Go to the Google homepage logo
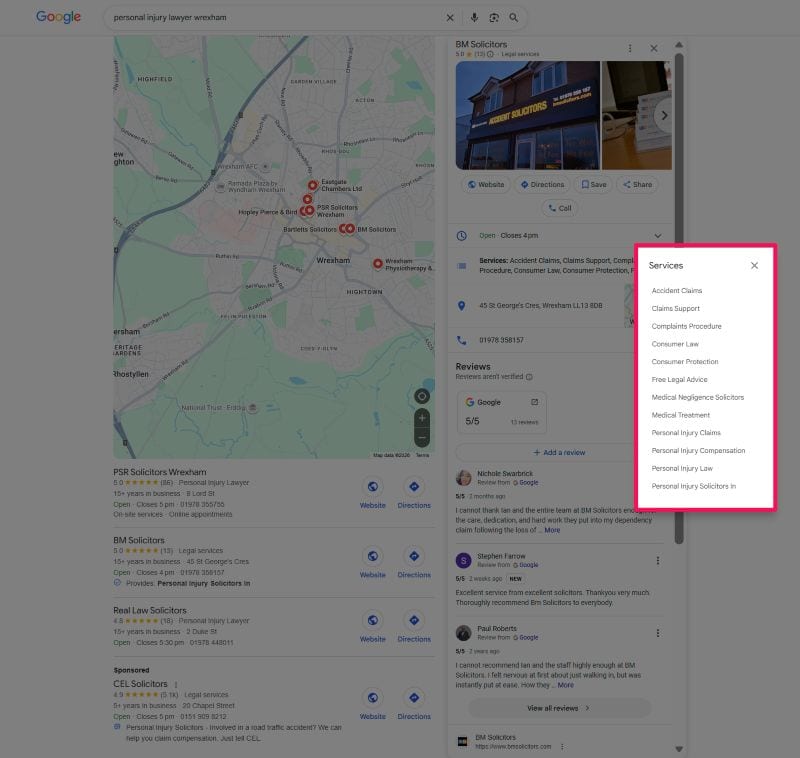 [58, 17]
